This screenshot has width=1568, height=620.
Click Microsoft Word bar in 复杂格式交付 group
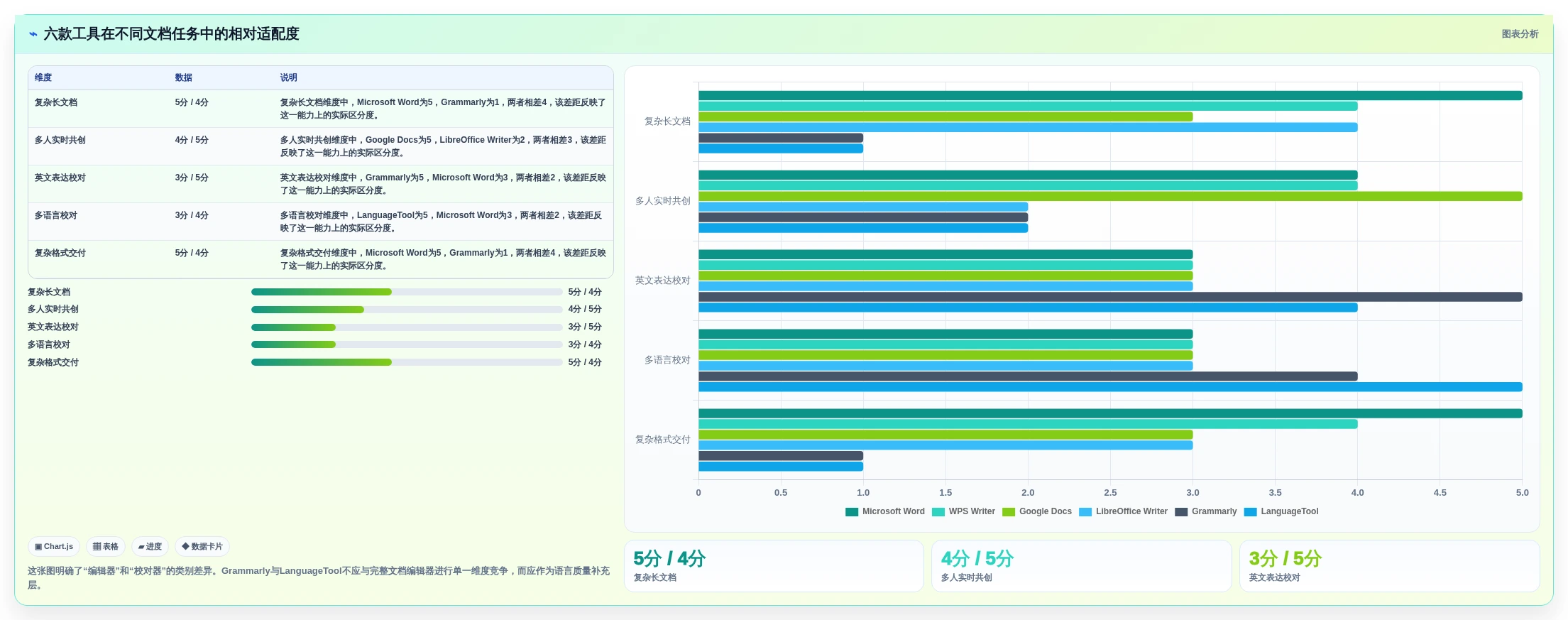(x=1110, y=413)
